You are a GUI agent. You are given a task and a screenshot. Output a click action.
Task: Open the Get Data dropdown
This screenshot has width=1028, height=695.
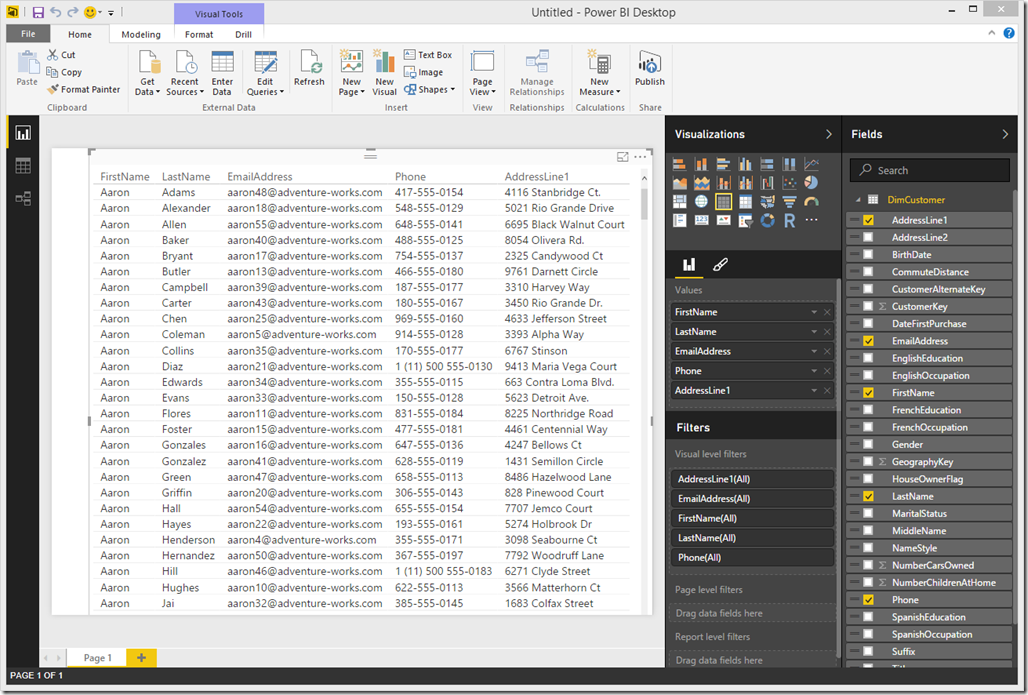click(148, 73)
